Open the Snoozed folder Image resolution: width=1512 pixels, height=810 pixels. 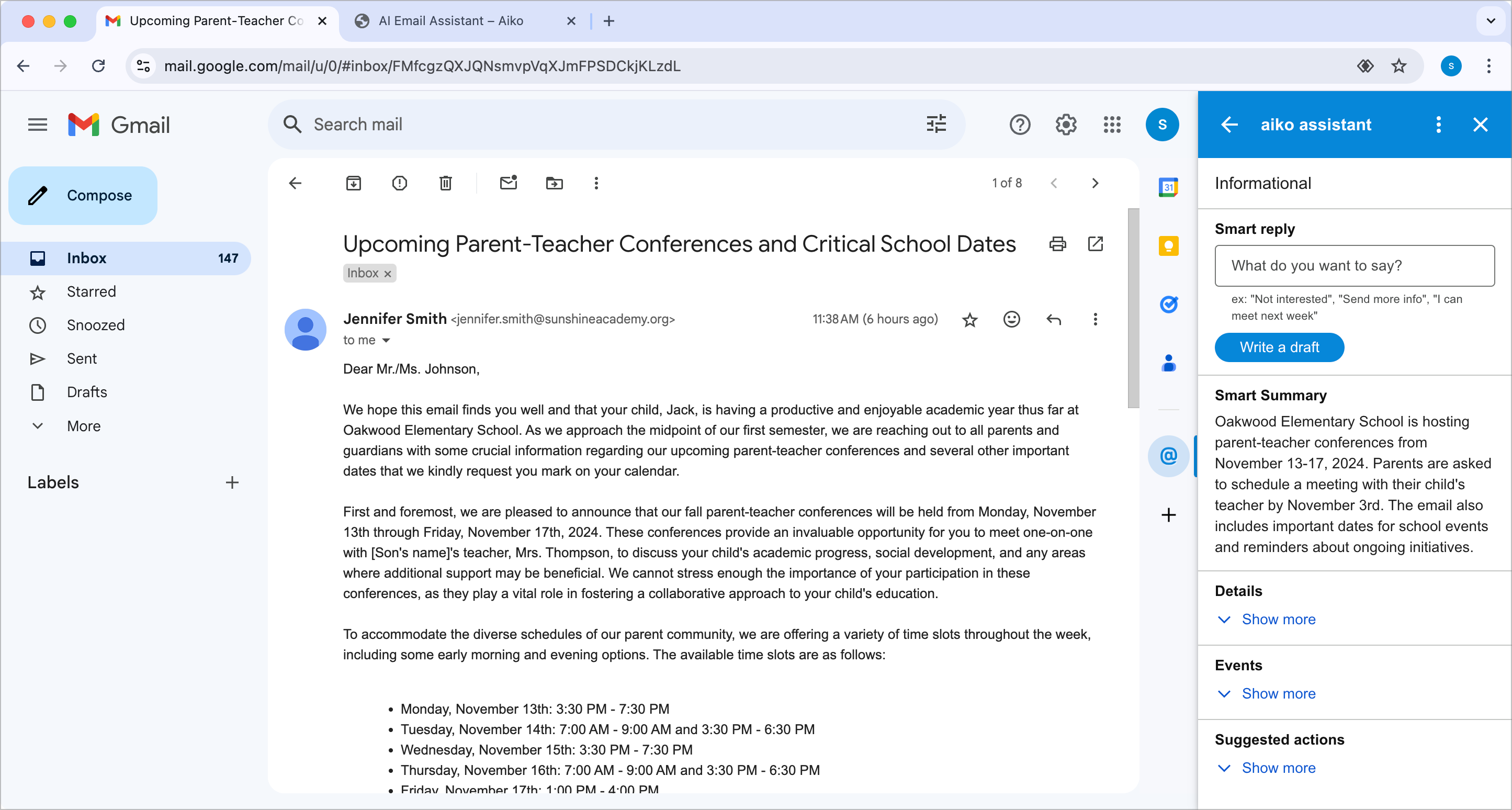pyautogui.click(x=96, y=324)
